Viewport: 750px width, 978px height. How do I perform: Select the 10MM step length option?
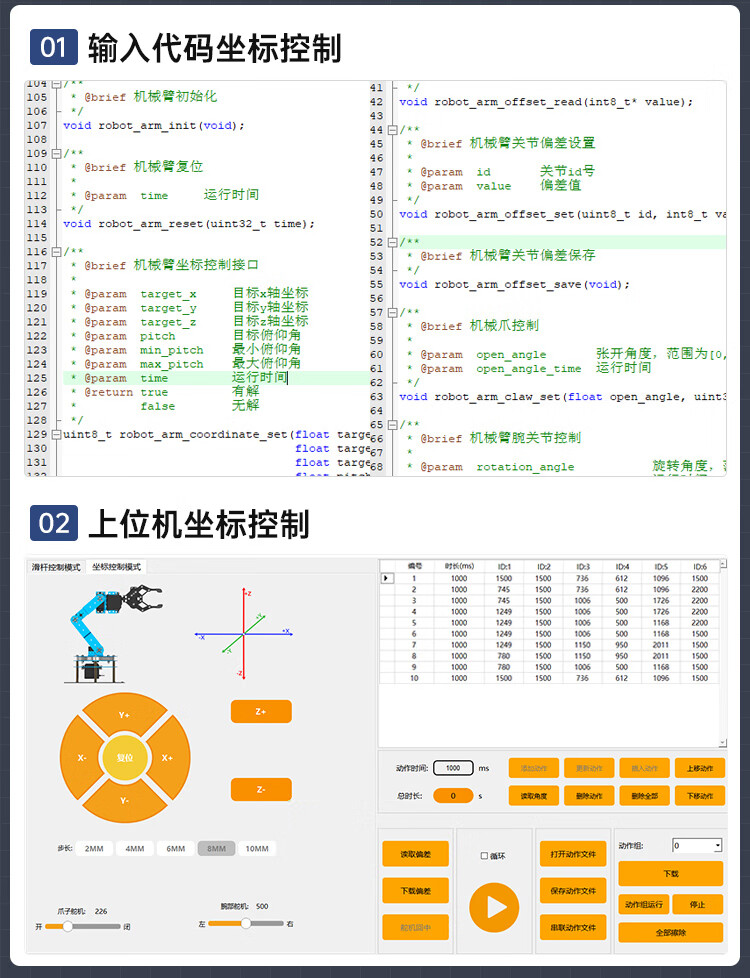pos(256,848)
